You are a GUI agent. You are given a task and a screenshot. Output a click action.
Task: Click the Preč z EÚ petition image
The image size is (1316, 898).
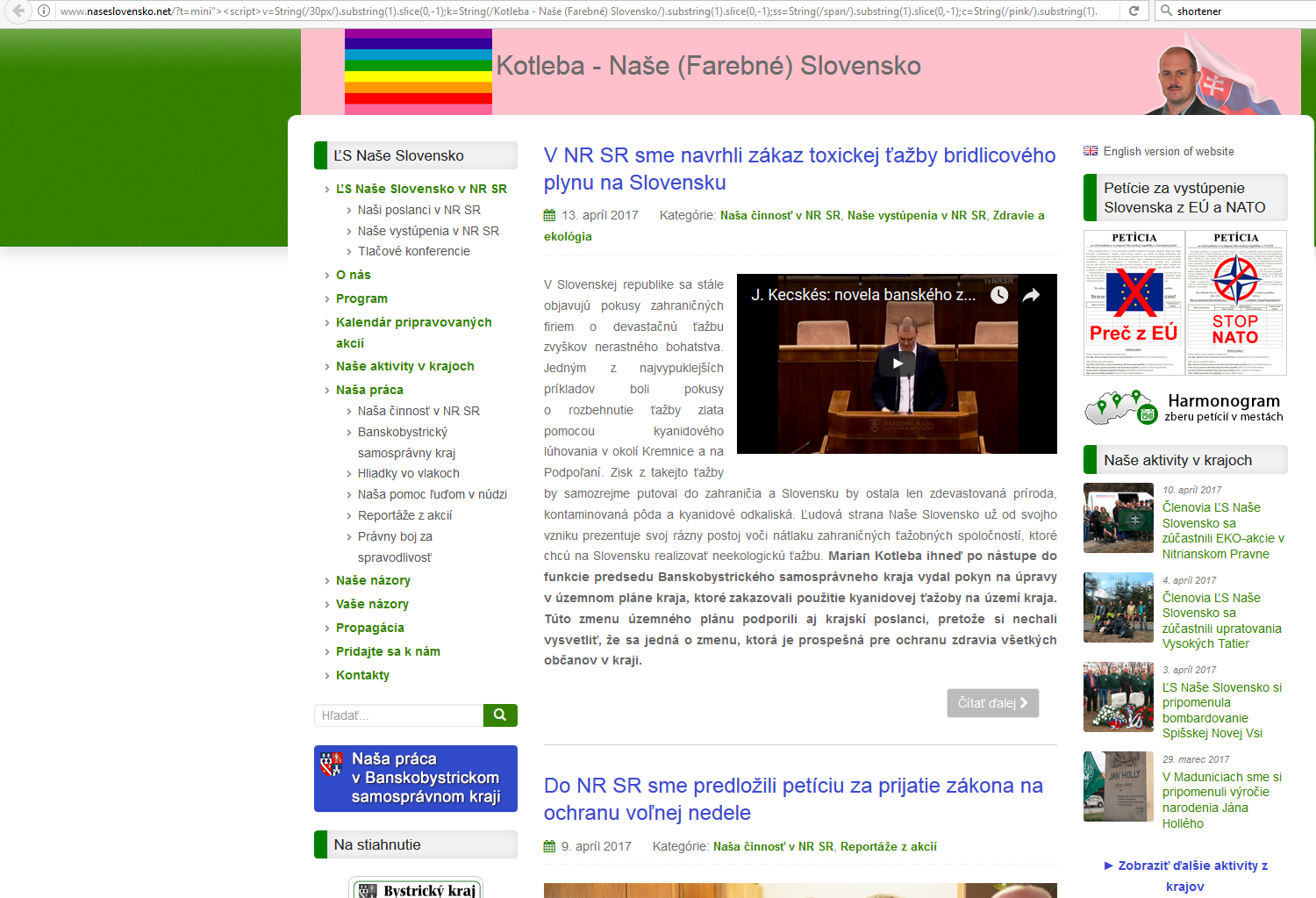click(x=1134, y=303)
